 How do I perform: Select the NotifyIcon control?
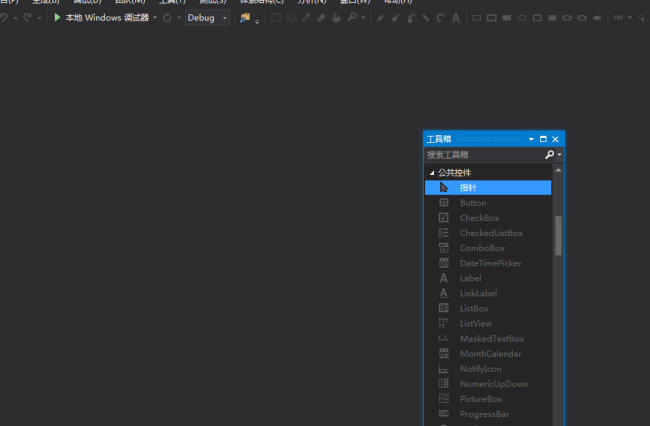click(x=480, y=369)
